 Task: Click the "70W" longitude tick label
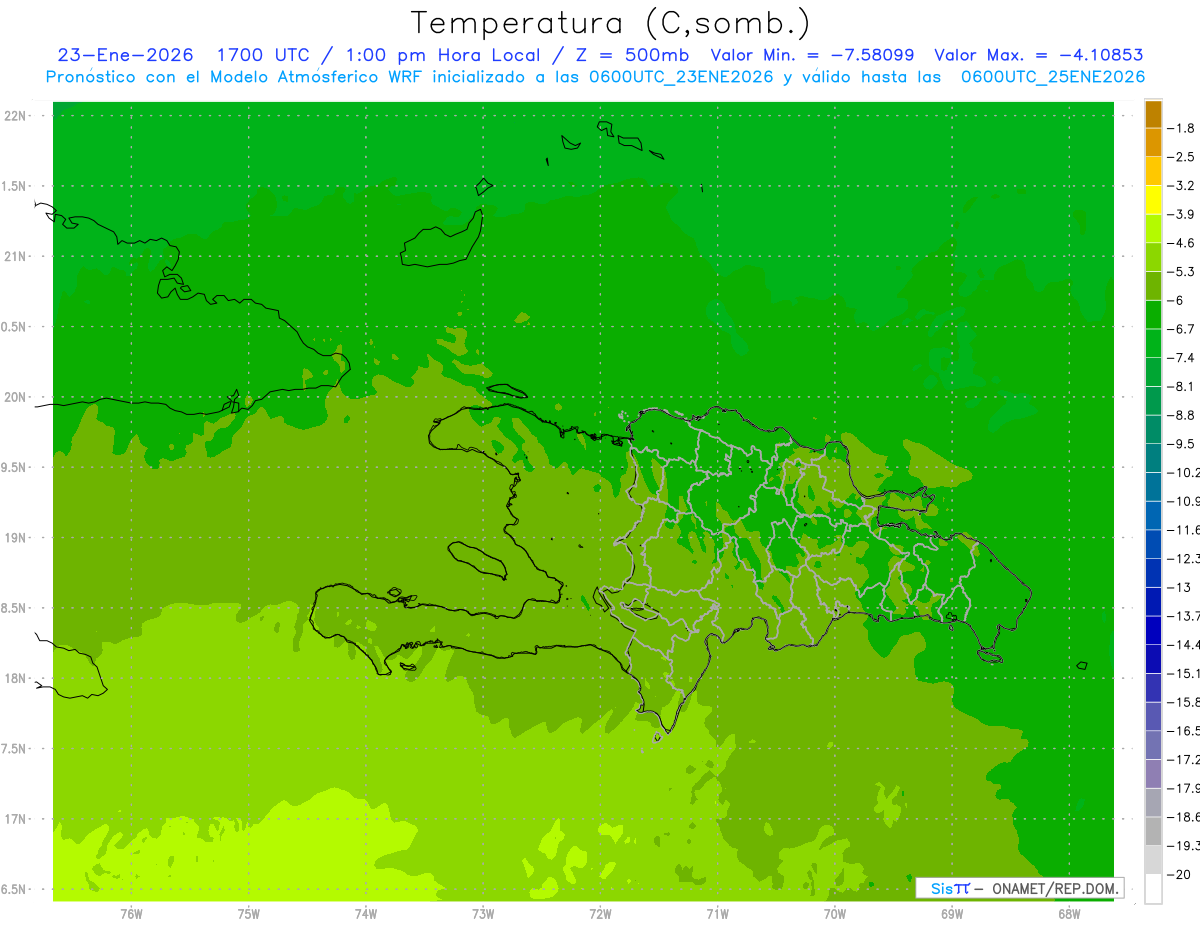(x=835, y=914)
